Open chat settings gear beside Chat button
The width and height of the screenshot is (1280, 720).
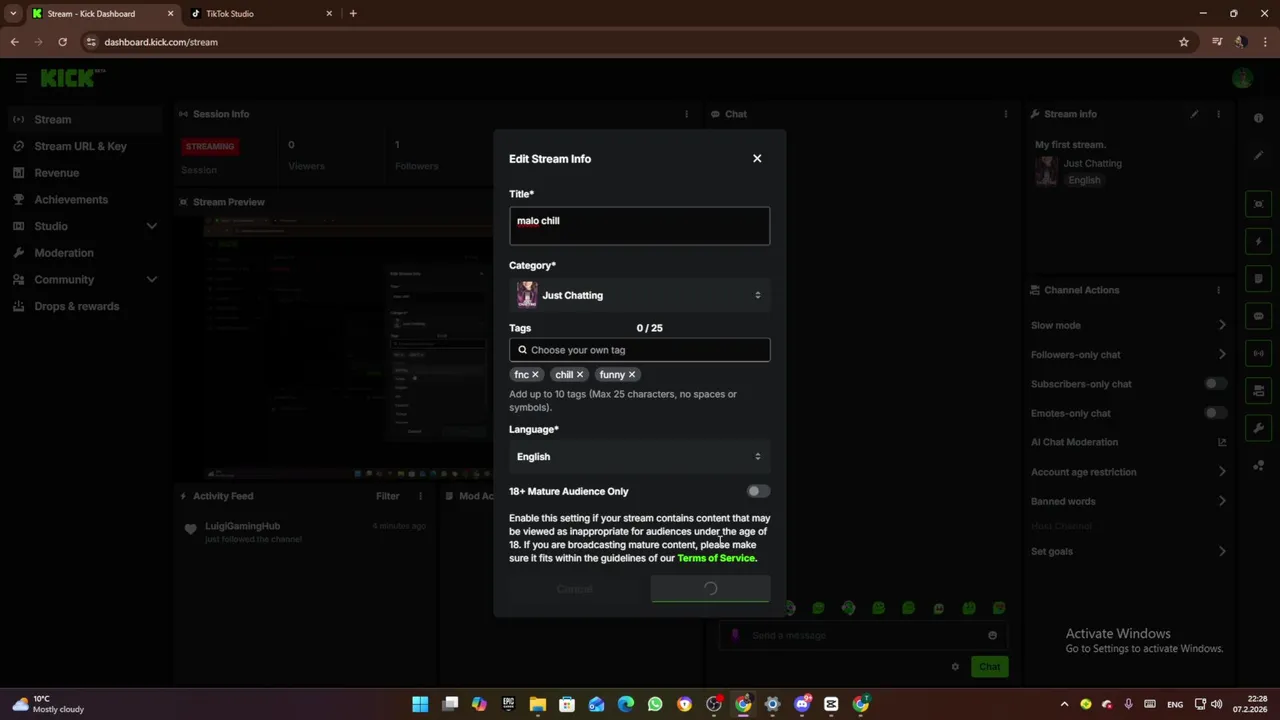(x=955, y=667)
